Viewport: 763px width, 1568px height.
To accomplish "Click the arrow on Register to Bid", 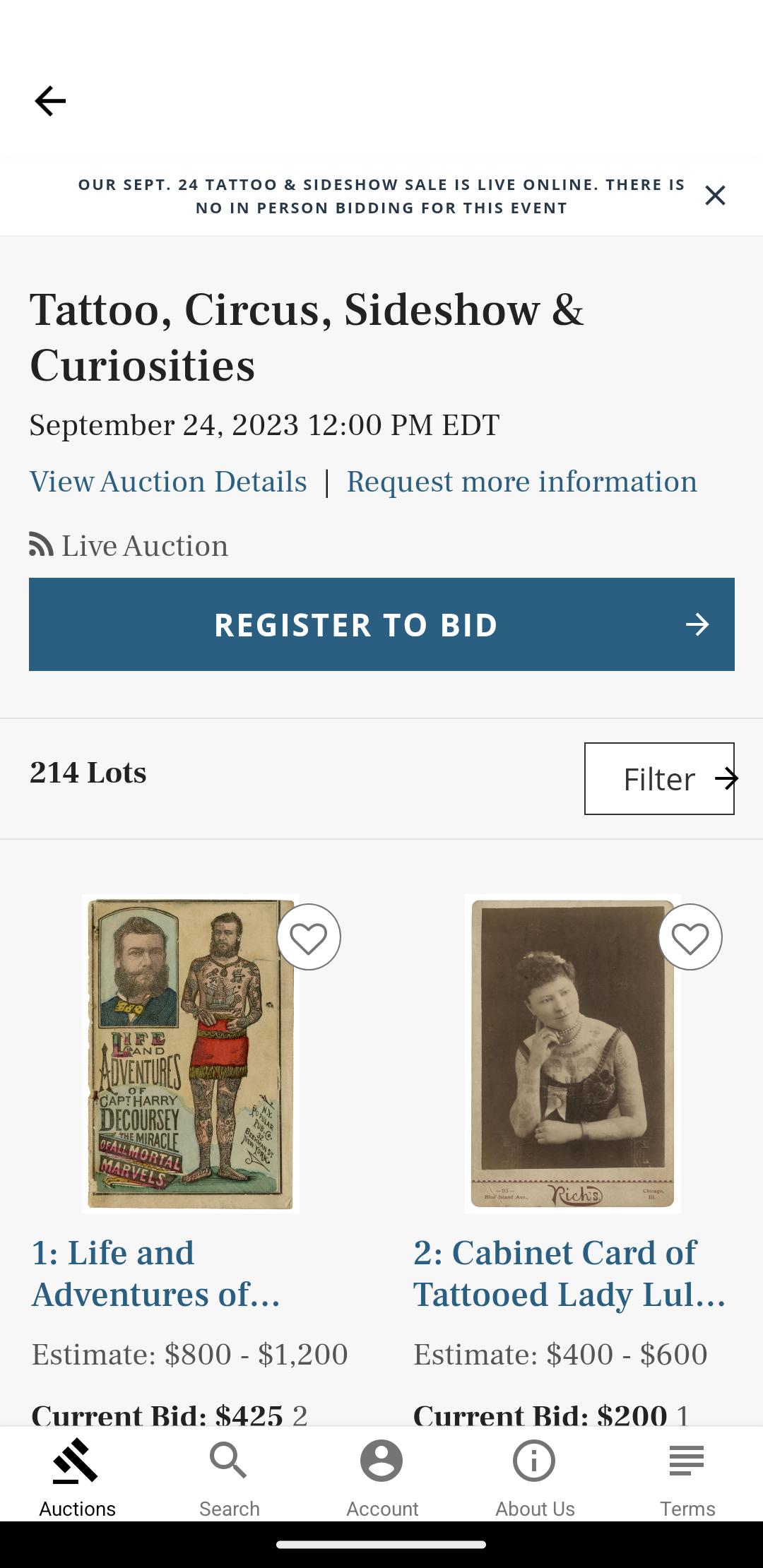I will click(x=697, y=624).
